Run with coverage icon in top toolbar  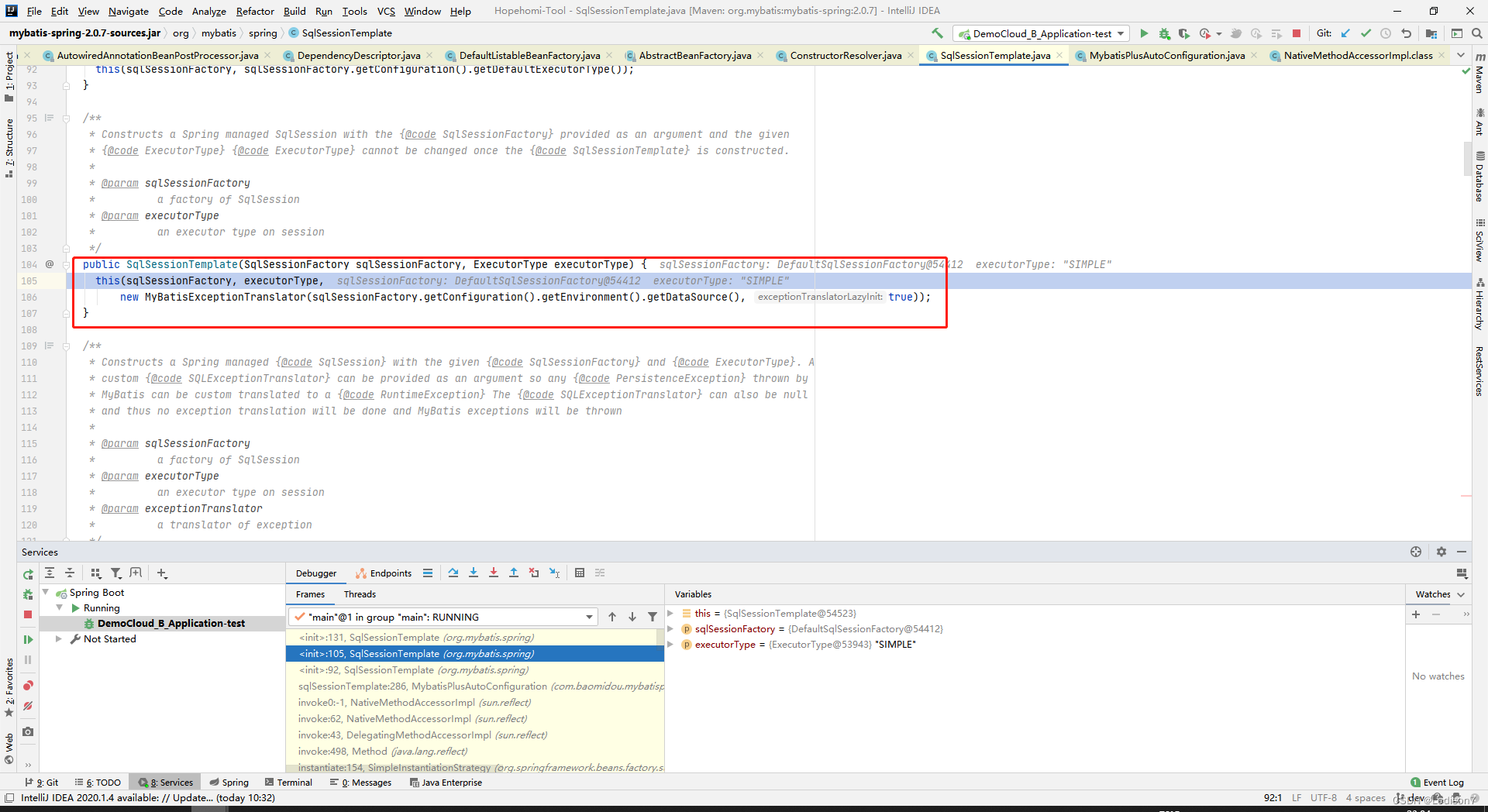[1184, 33]
